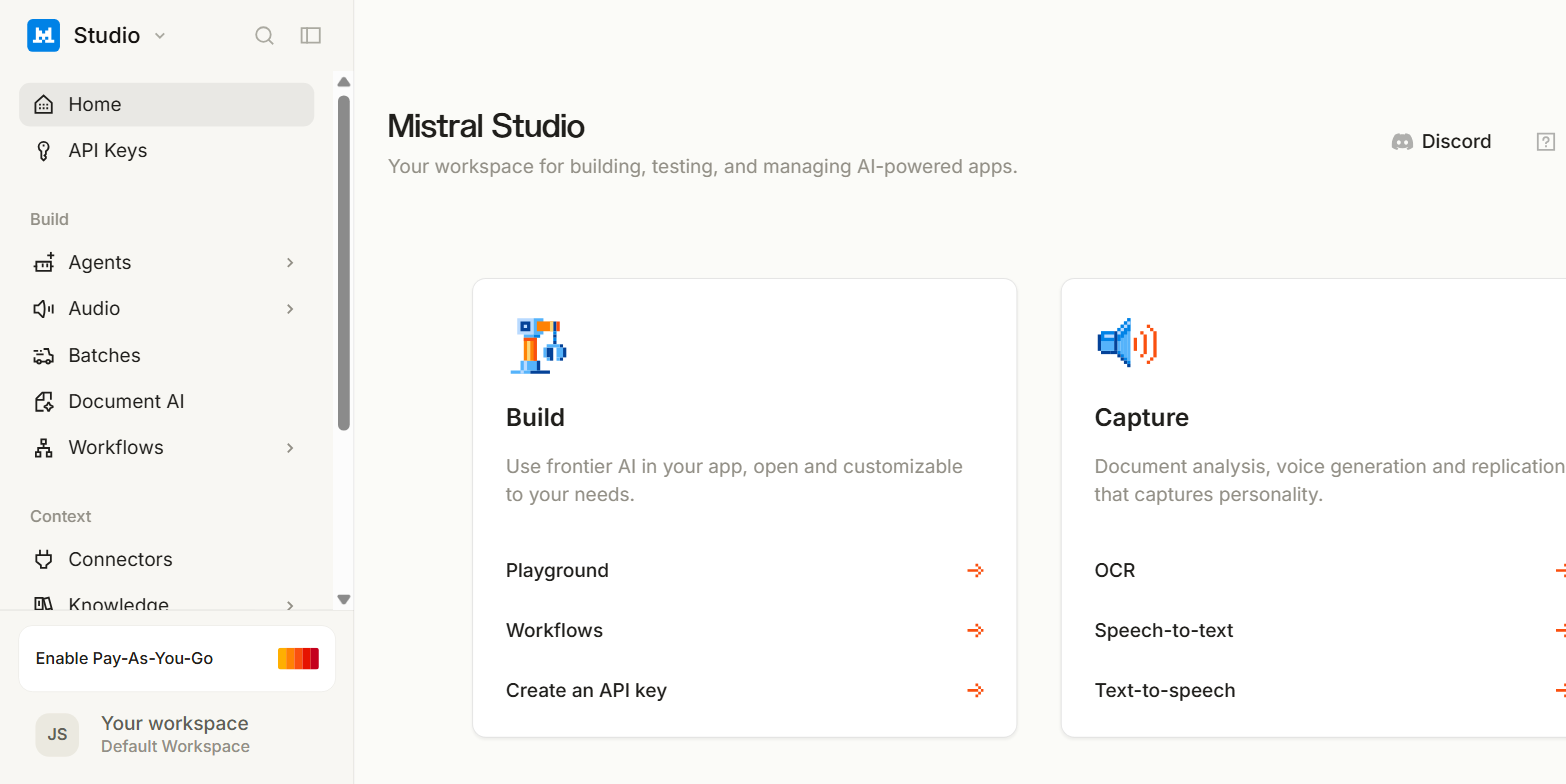Image resolution: width=1566 pixels, height=784 pixels.
Task: Click the sidebar scrollbar up arrow
Action: [344, 82]
